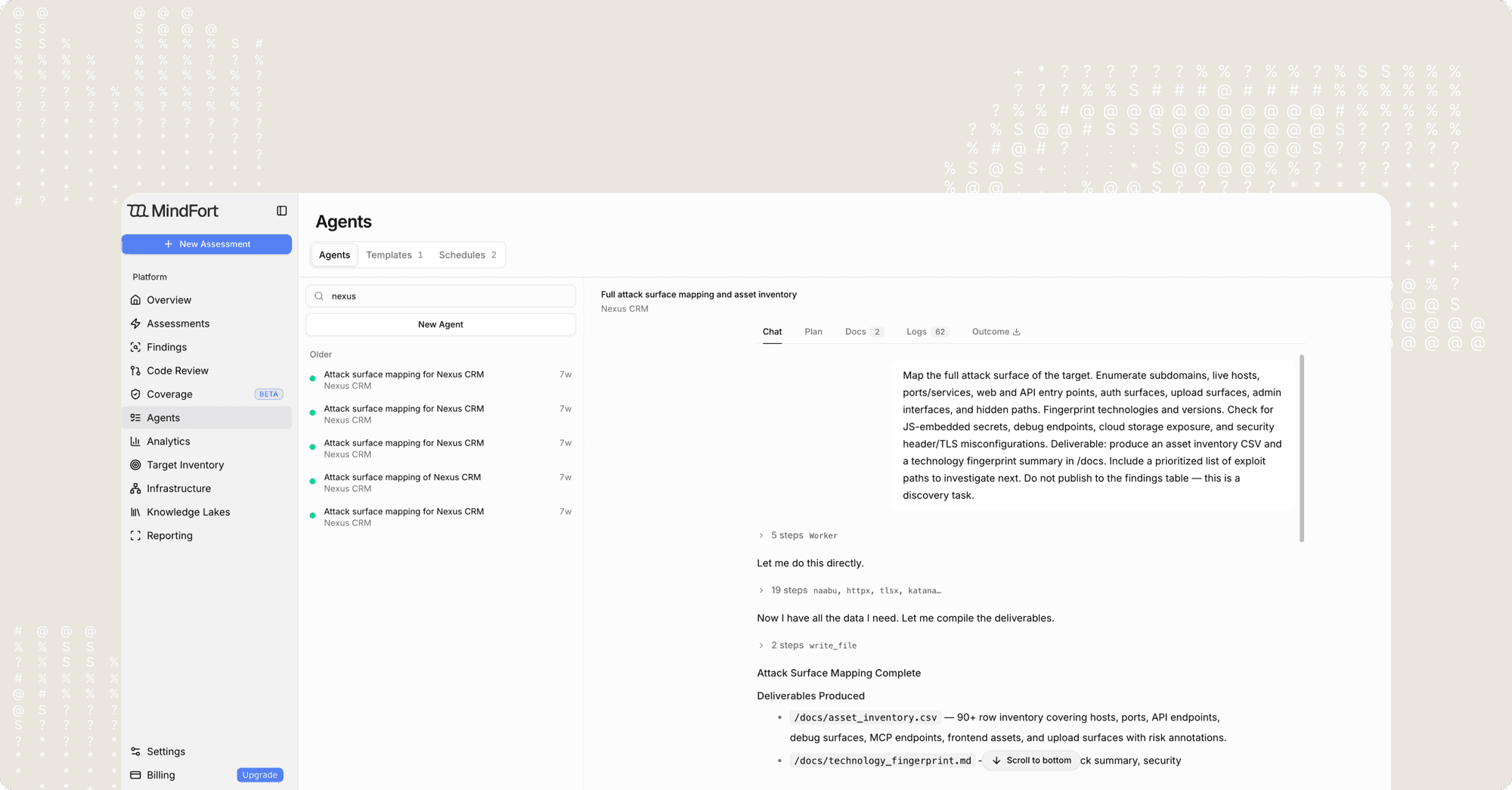This screenshot has width=1512, height=790.
Task: Click the BETA badge beside Coverage
Action: point(268,394)
